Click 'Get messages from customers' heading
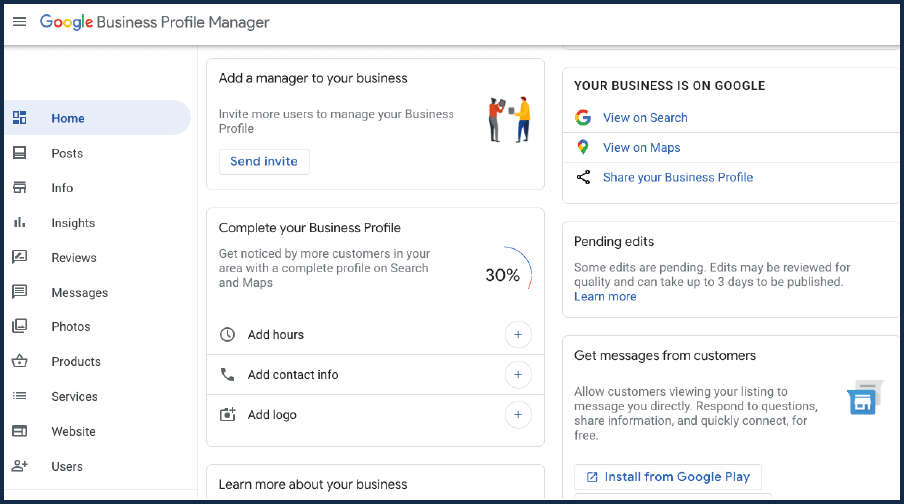This screenshot has height=504, width=904. coord(665,356)
